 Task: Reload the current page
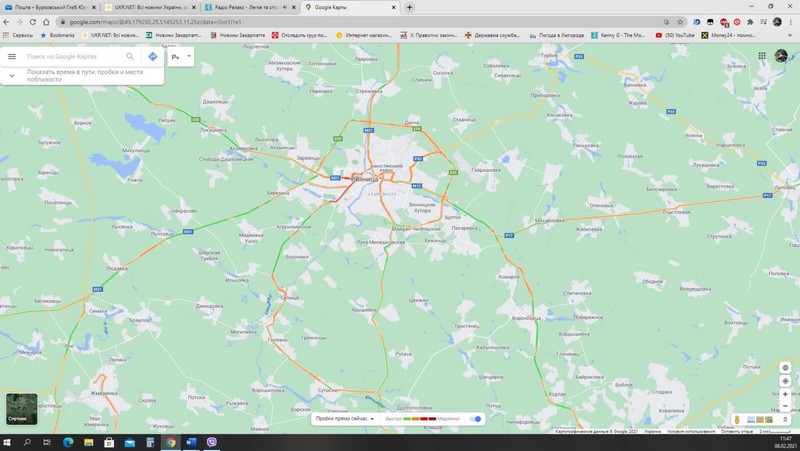pos(33,22)
